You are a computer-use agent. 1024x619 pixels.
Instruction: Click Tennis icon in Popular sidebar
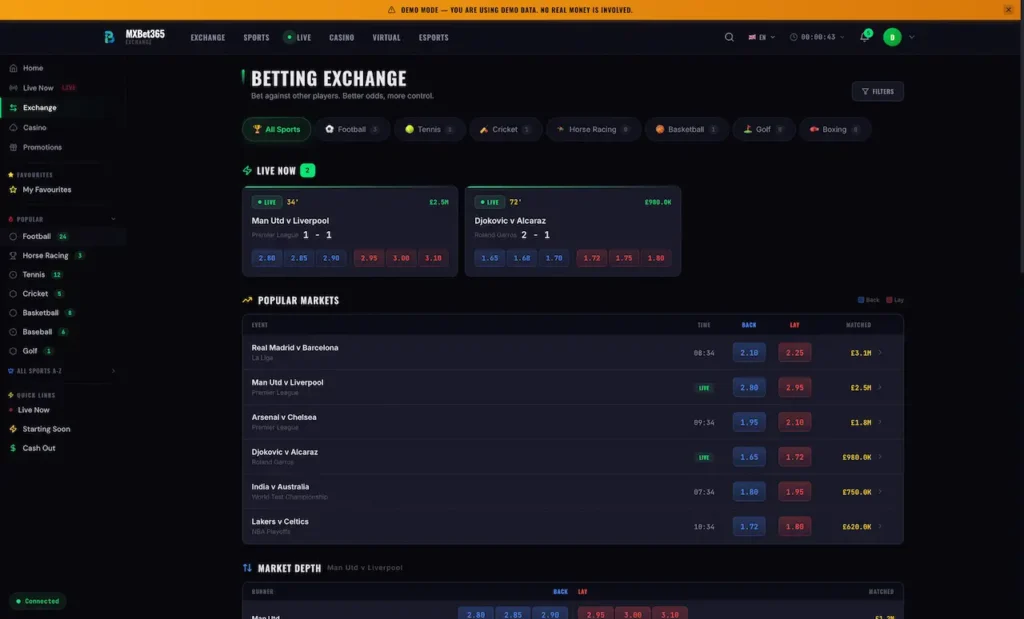(13, 274)
